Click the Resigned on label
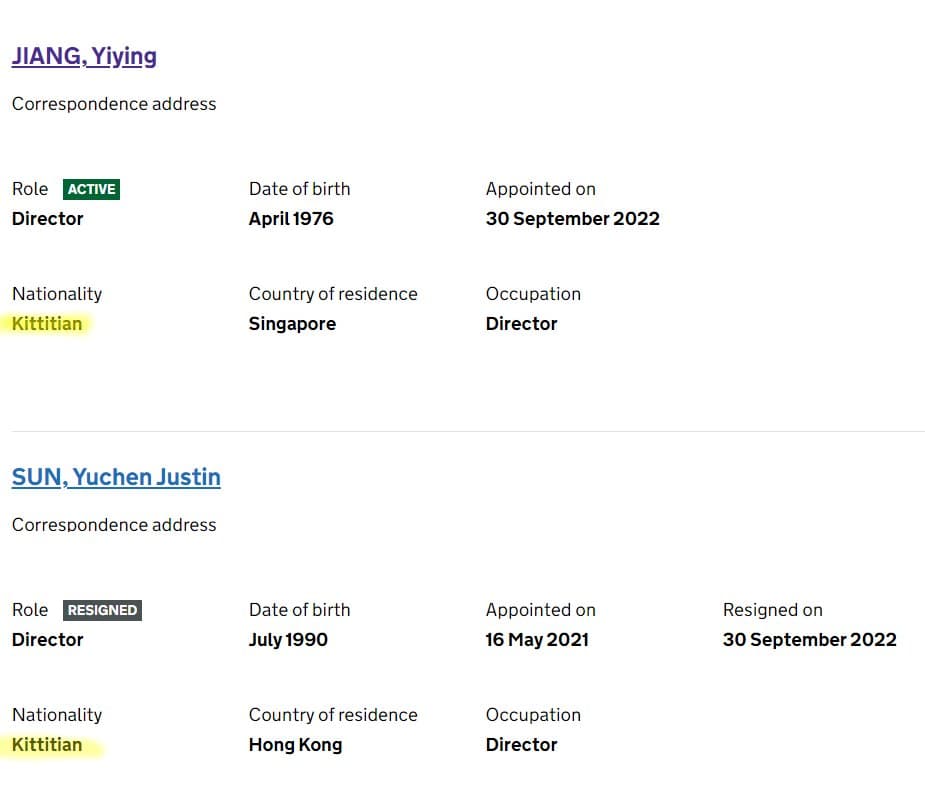 [x=772, y=610]
